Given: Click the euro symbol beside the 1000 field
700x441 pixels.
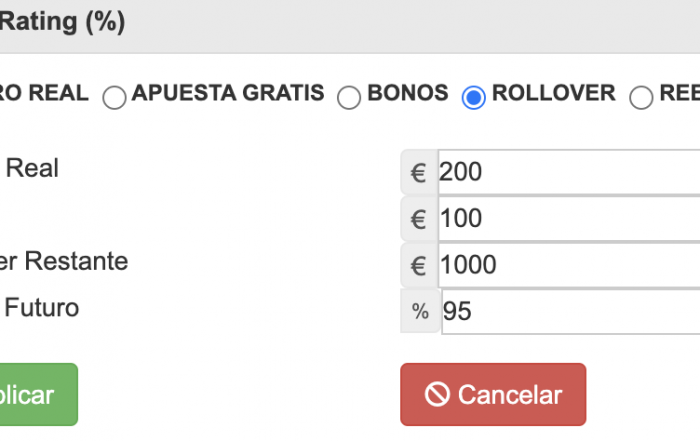Looking at the screenshot, I should click(x=418, y=266).
